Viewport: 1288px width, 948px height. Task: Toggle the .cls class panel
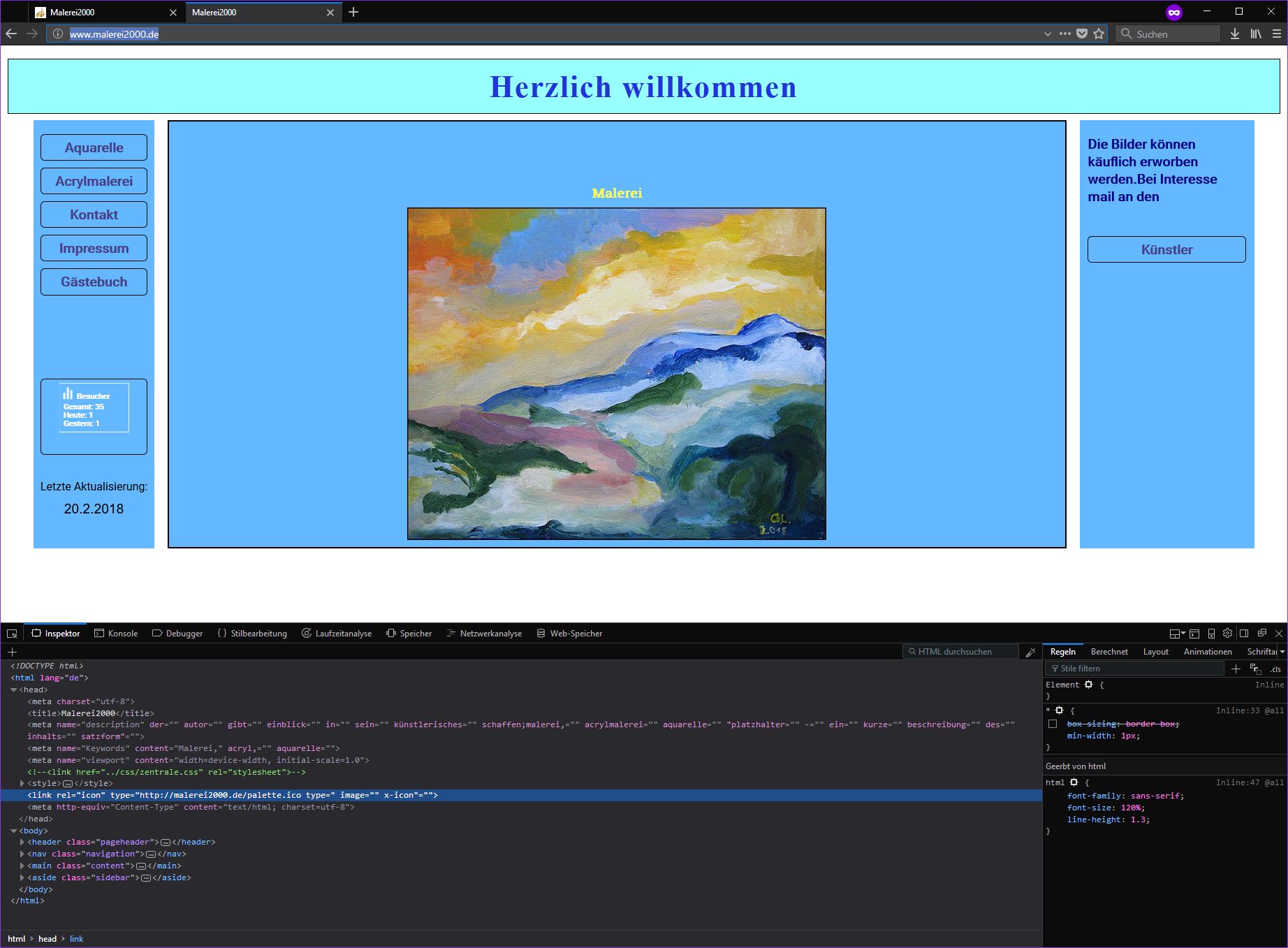tap(1275, 669)
